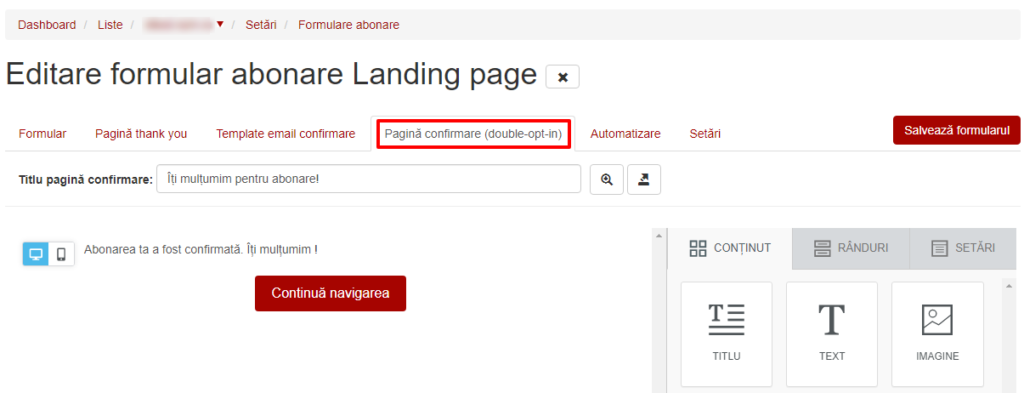Screen dimensions: 1024x393
Task: Click the editor sidebar left scroll arrow
Action: [x=659, y=235]
